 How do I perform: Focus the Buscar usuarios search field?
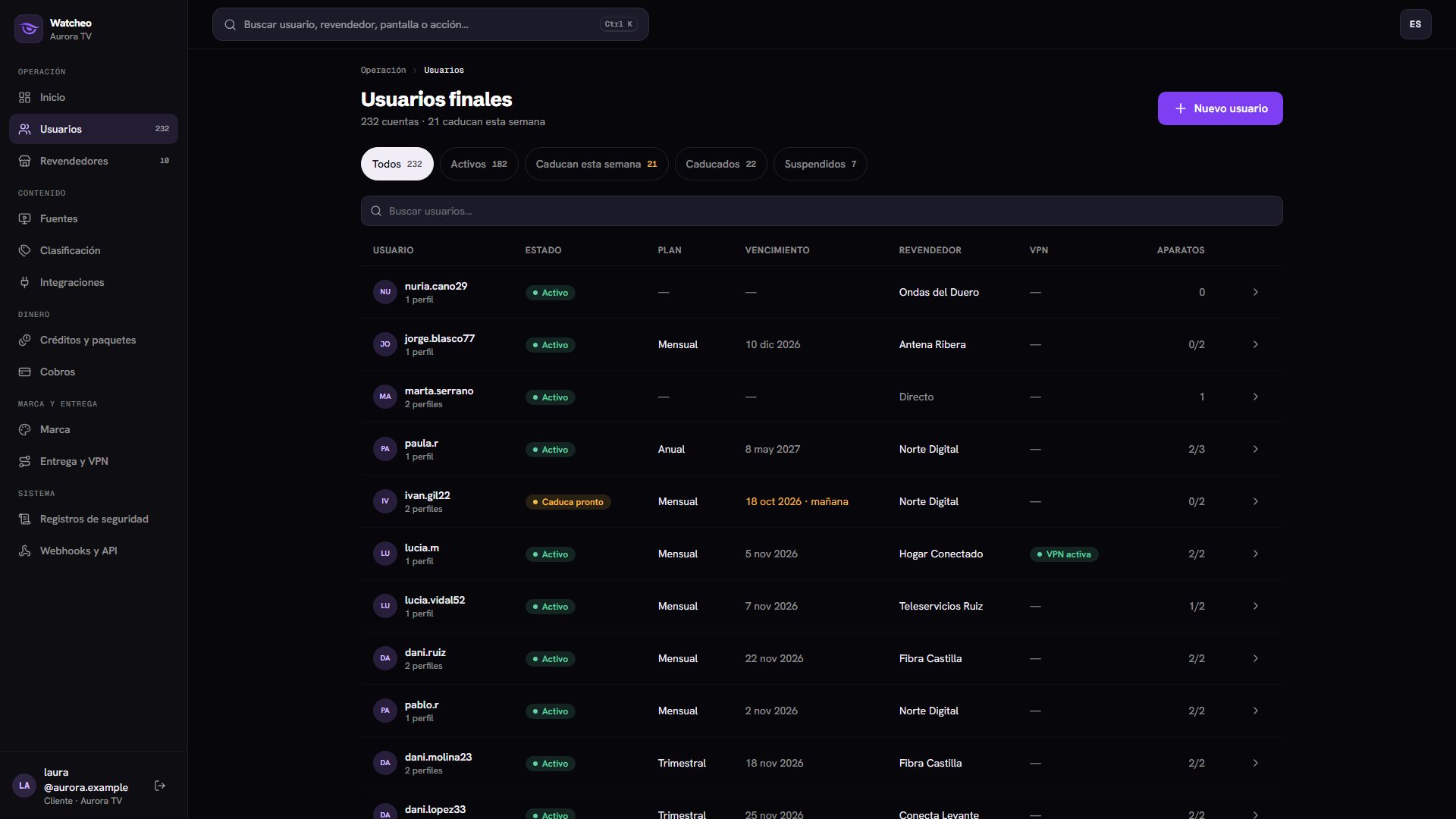coord(821,211)
